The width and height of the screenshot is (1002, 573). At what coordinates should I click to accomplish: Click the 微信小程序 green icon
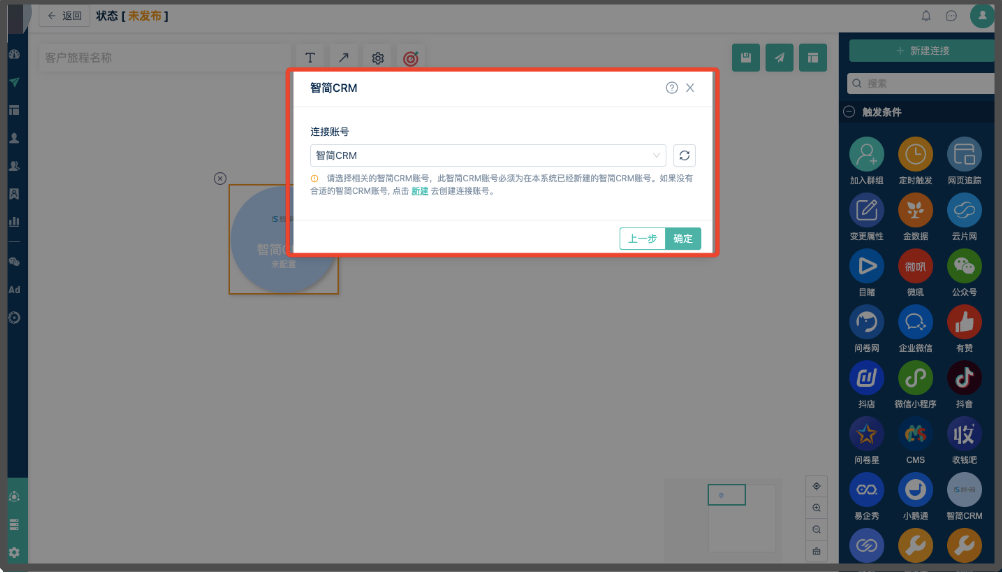[915, 378]
